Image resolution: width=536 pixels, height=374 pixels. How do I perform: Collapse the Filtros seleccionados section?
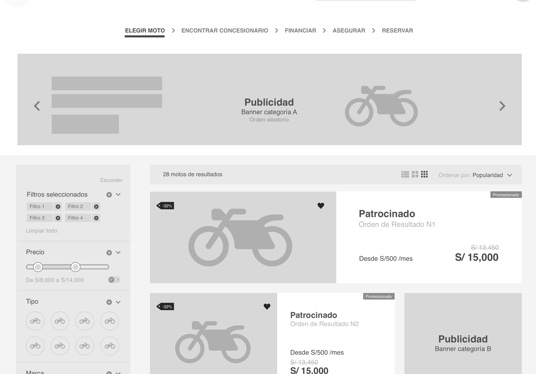[118, 194]
